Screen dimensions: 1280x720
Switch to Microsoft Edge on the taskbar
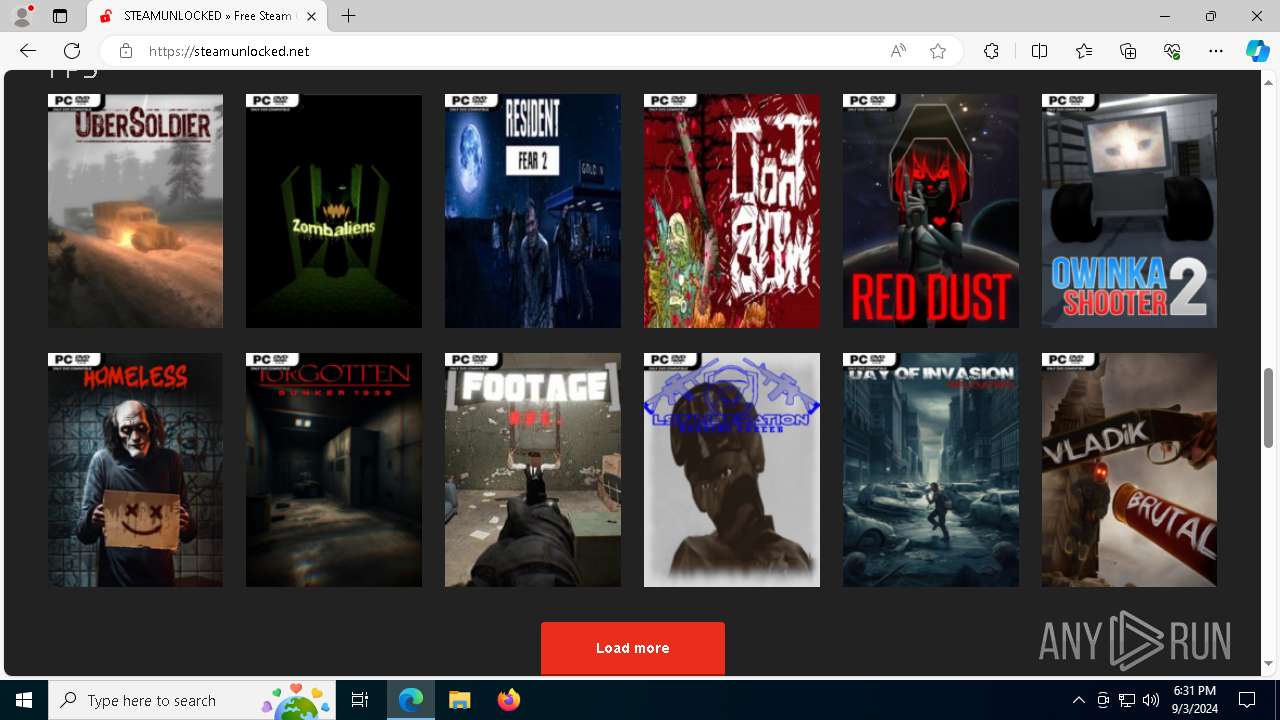pyautogui.click(x=411, y=700)
